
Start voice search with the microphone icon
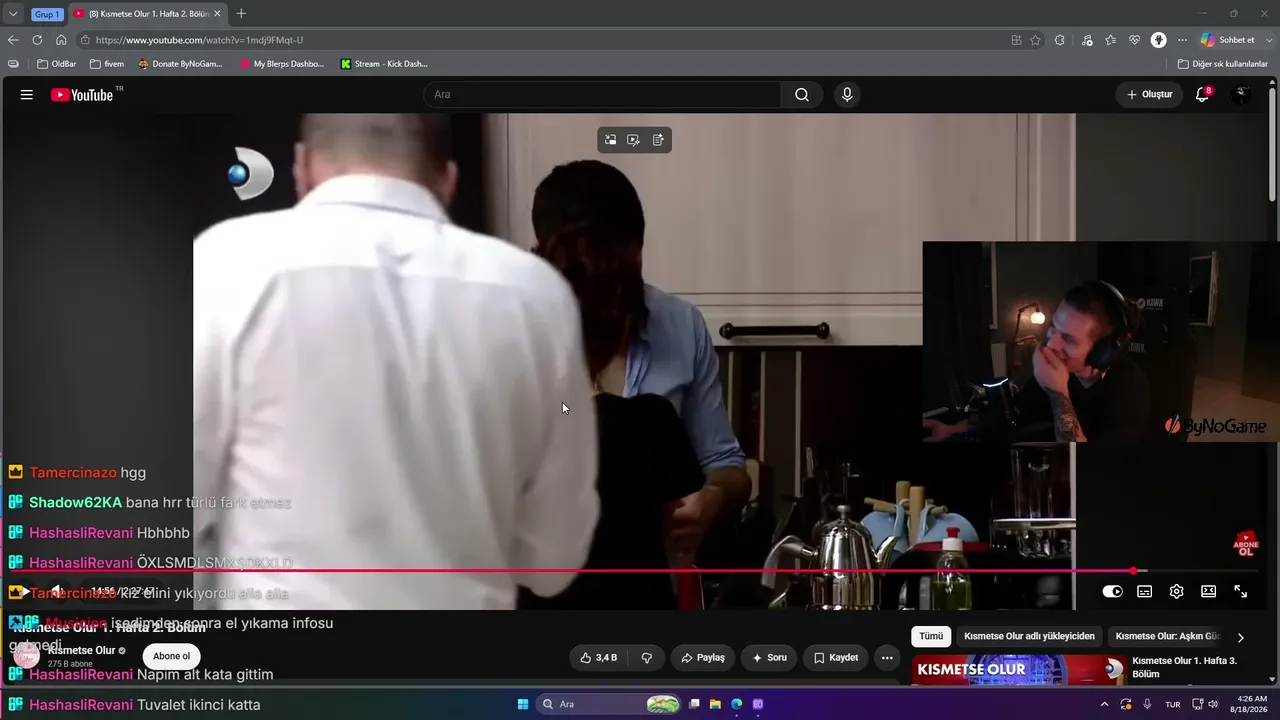click(x=847, y=95)
